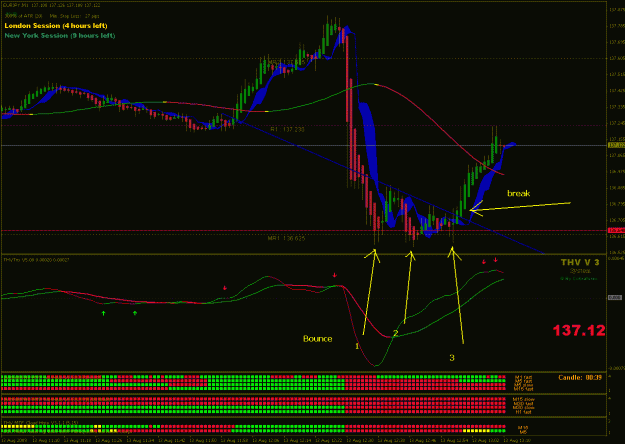Click the MR1 : 136.625 pivot label
This screenshot has height=444, width=625.
tap(286, 238)
